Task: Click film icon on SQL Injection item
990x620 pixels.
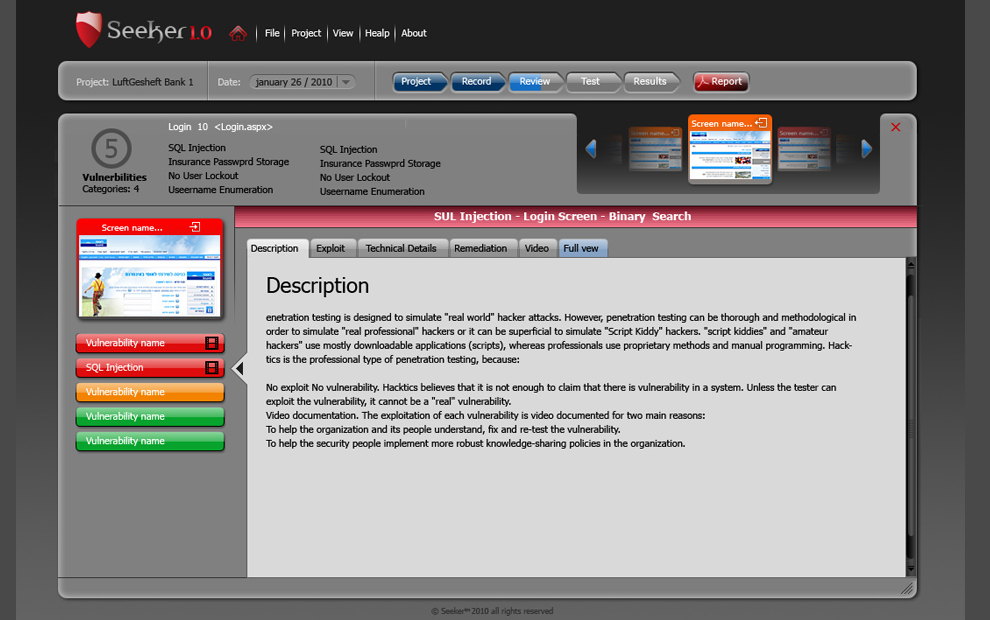Action: 211,368
